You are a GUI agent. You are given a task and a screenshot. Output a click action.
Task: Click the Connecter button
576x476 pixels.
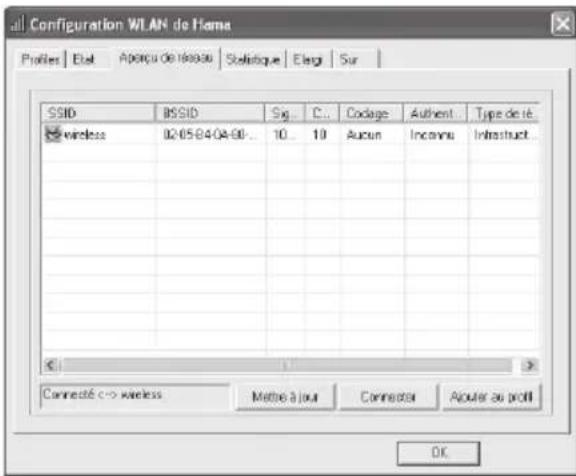(389, 397)
